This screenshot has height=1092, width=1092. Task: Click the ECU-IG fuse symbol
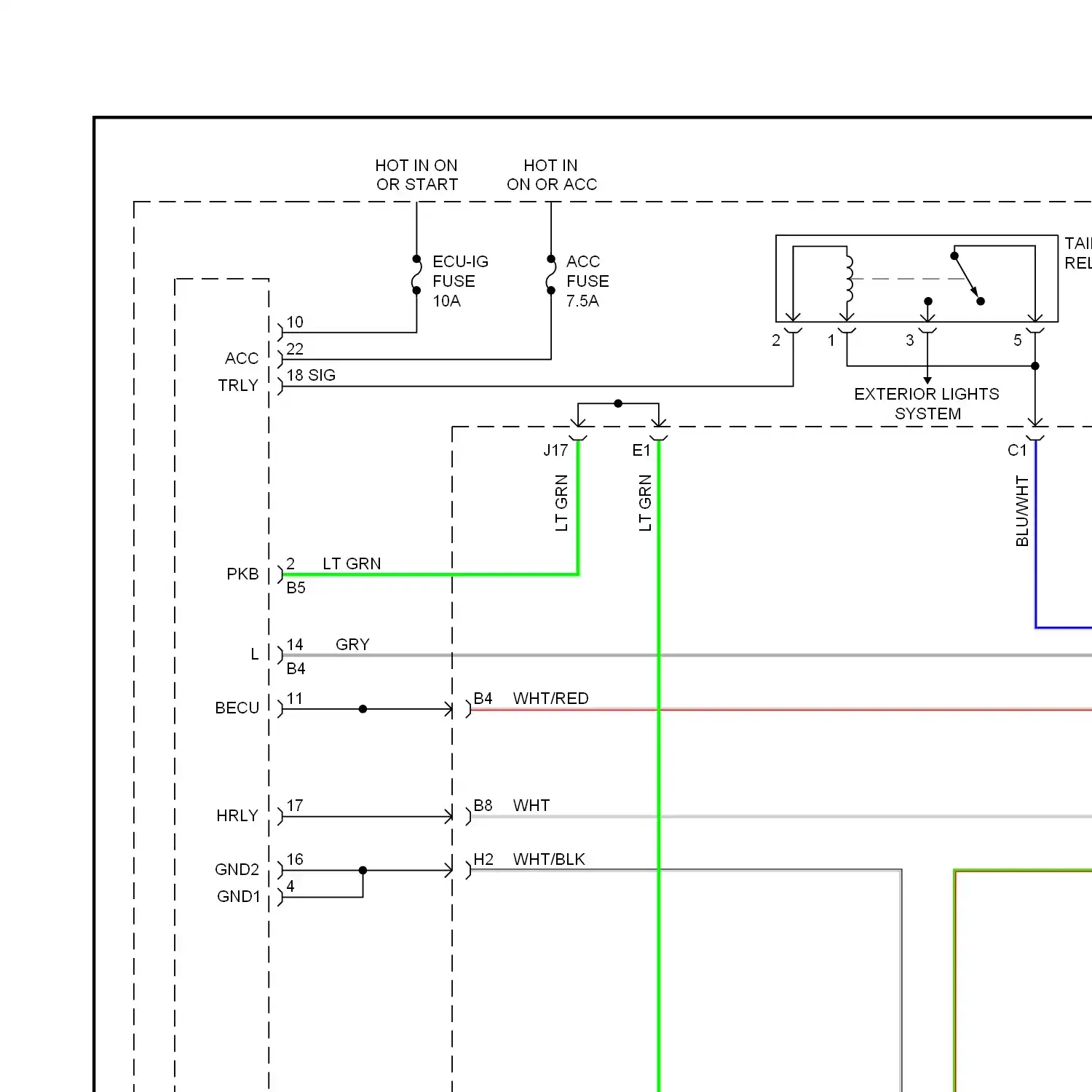(416, 274)
